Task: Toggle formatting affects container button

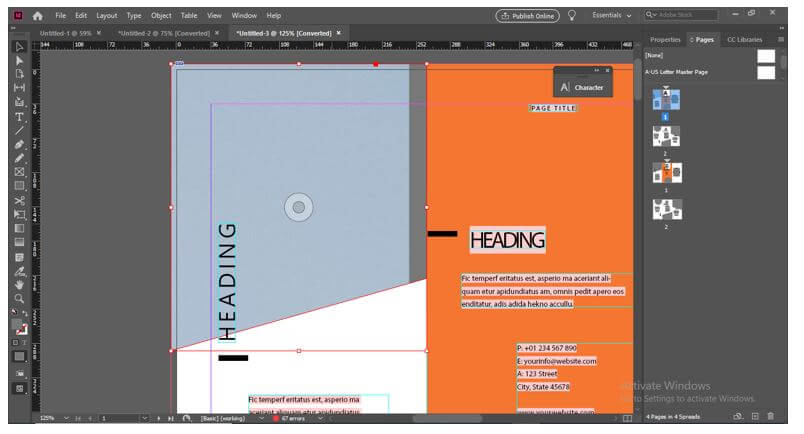Action: point(15,343)
